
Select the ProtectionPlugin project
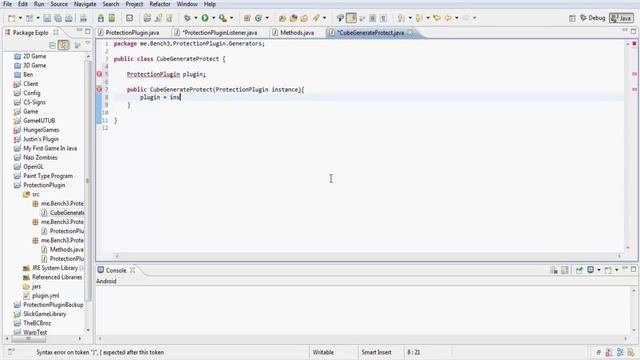point(44,185)
